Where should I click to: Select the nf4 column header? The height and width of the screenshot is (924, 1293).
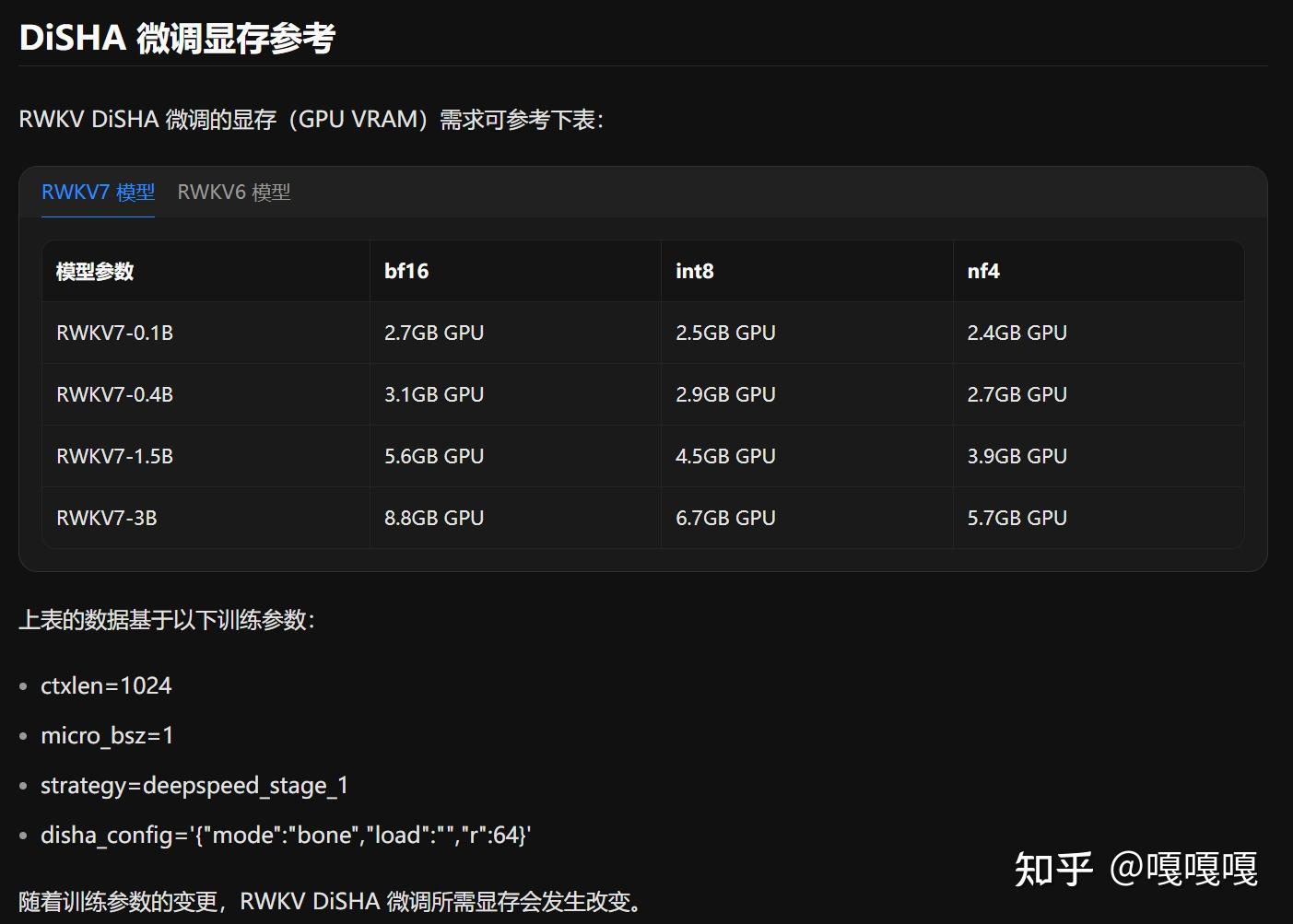point(983,271)
